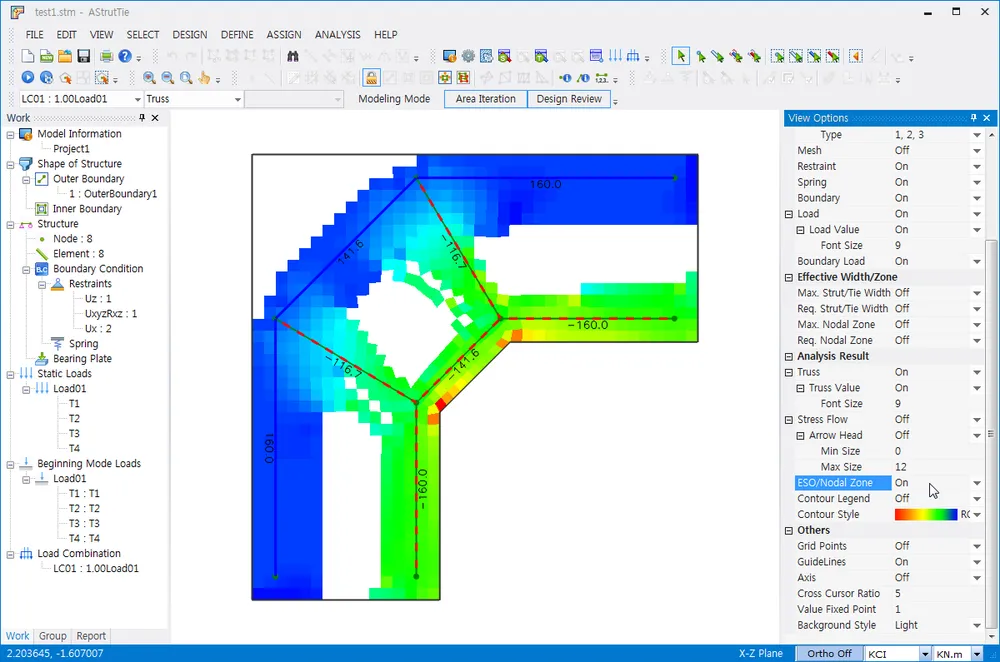
Task: Collapse the Effective Width/Zone section
Action: coord(789,277)
